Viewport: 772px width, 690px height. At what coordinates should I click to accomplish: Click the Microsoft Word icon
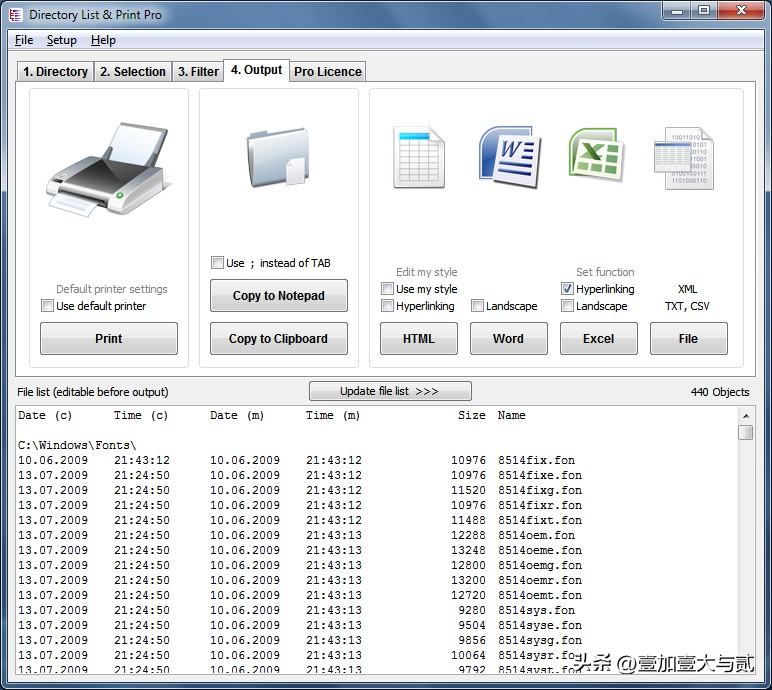[509, 157]
